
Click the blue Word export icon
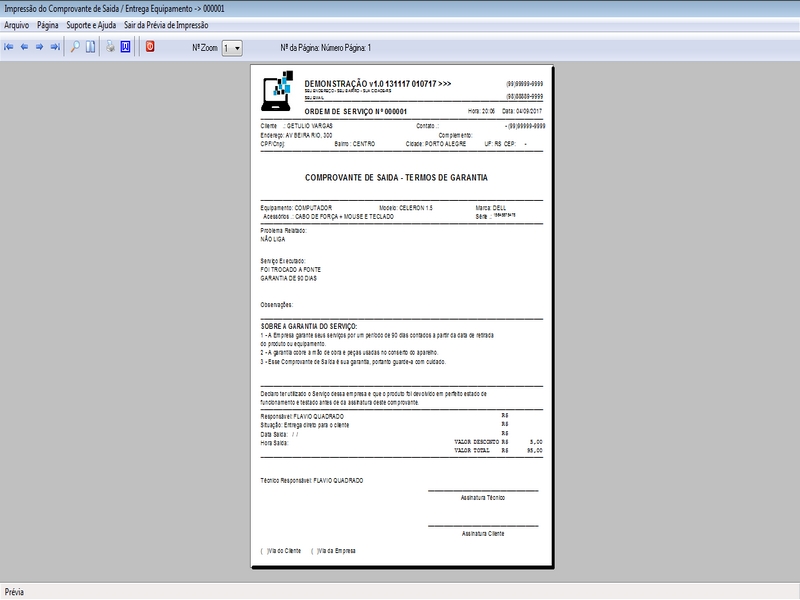[125, 47]
